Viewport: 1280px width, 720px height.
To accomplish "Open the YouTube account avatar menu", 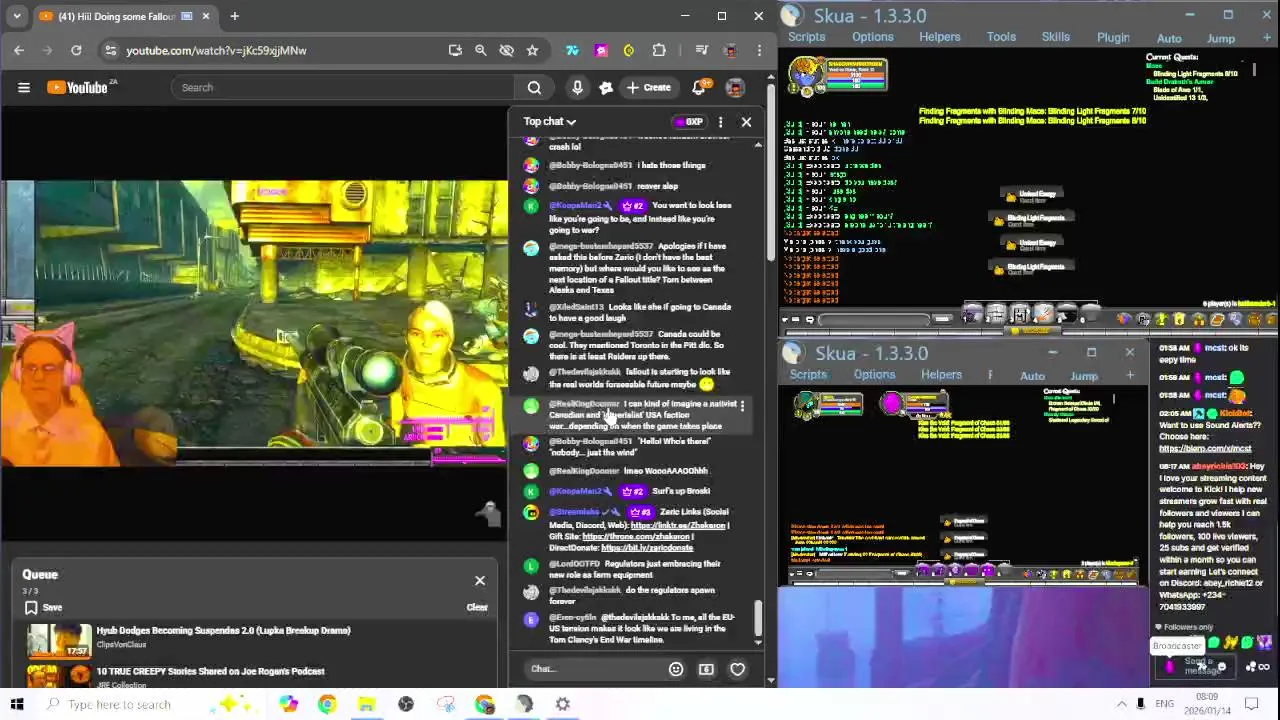I will click(735, 88).
